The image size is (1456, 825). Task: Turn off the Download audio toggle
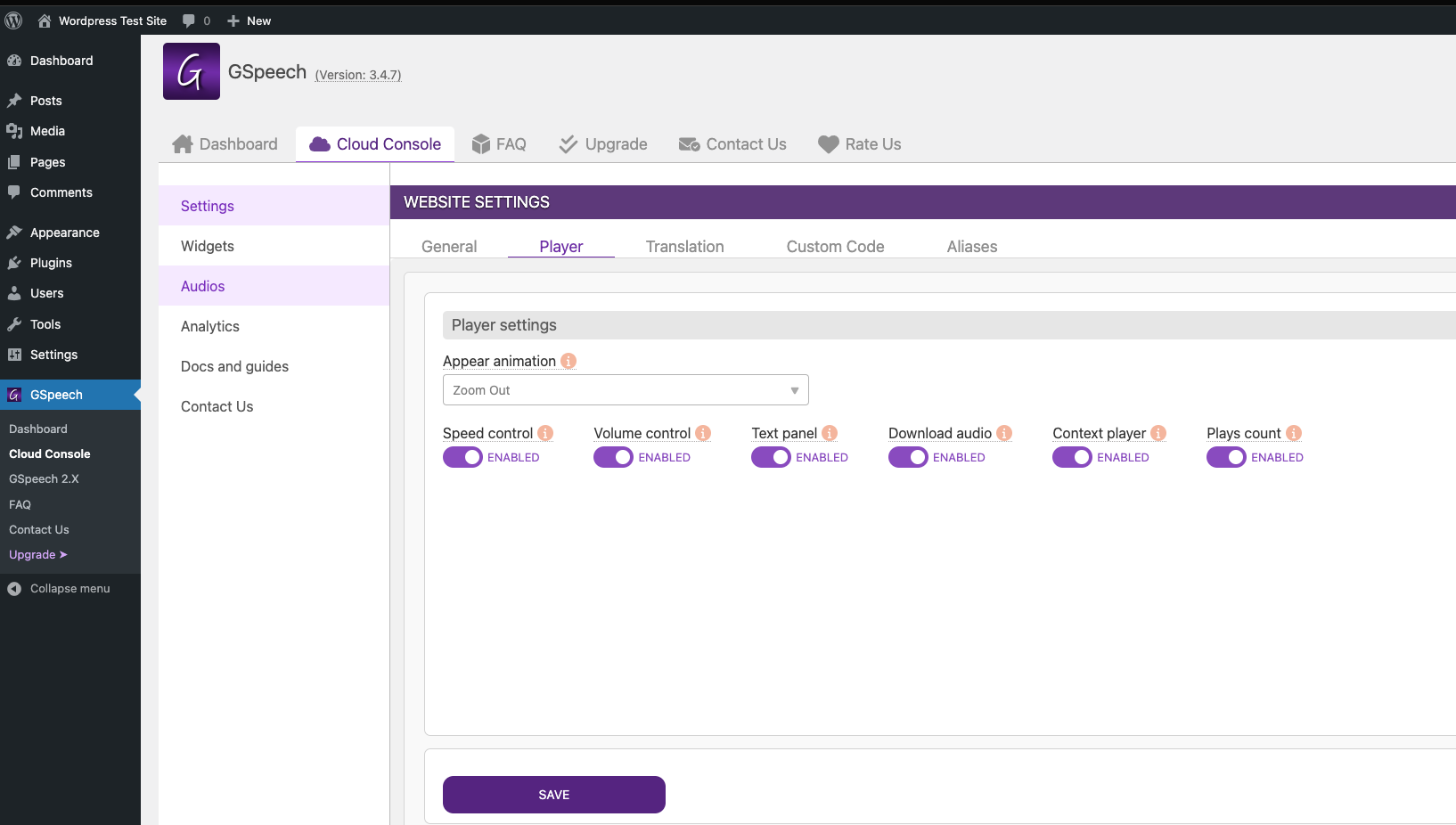pos(908,457)
